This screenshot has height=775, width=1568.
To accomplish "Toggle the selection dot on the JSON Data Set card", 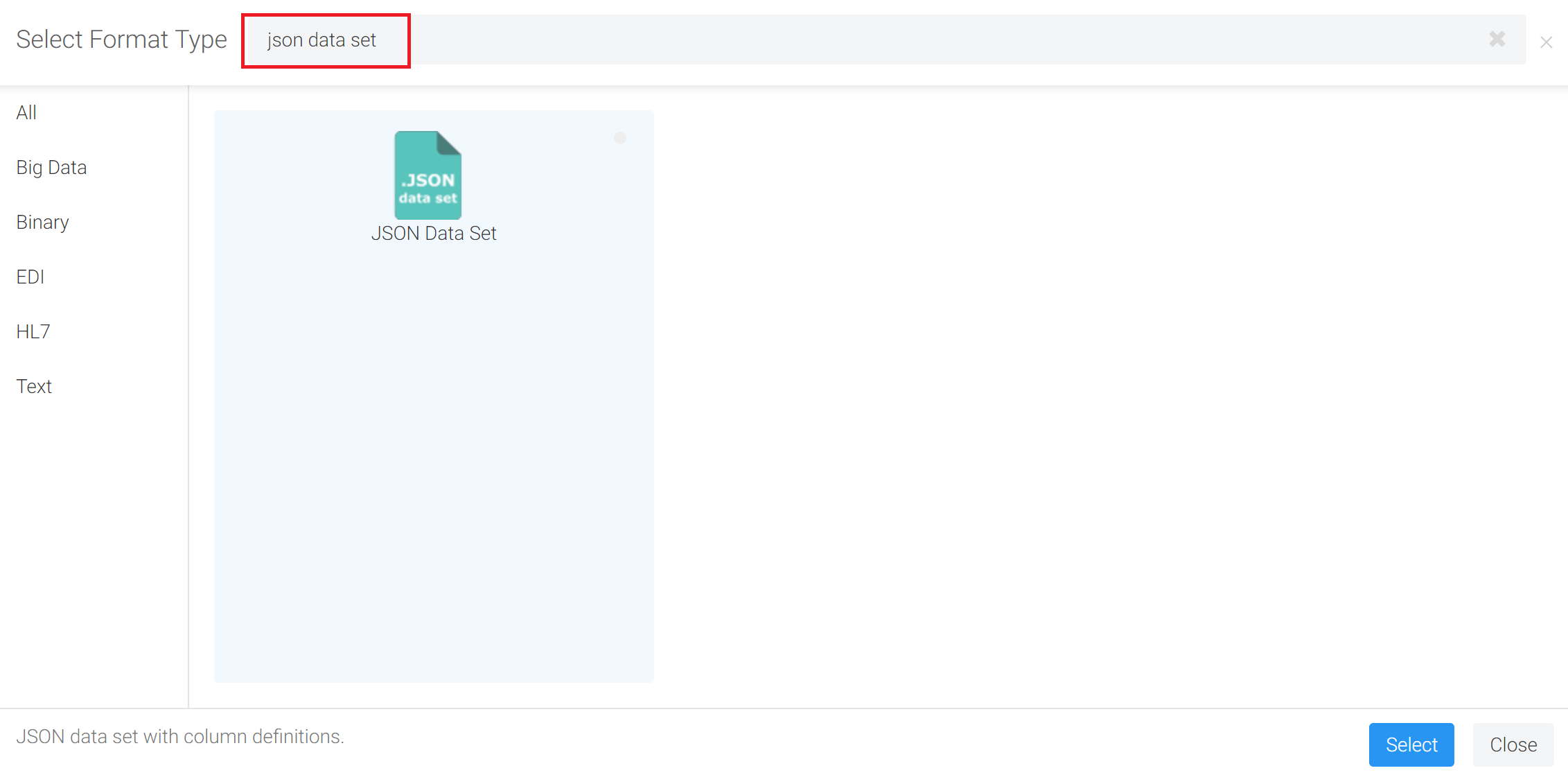I will (619, 138).
